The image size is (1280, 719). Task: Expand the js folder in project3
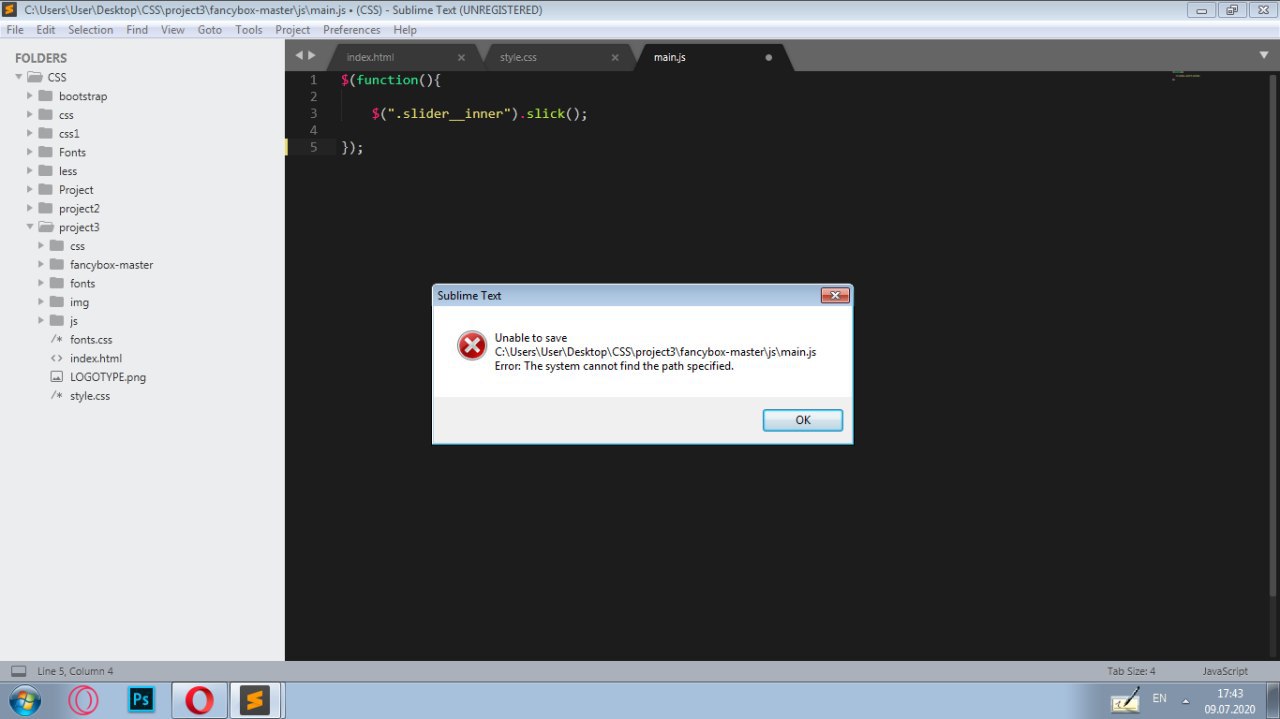[41, 321]
